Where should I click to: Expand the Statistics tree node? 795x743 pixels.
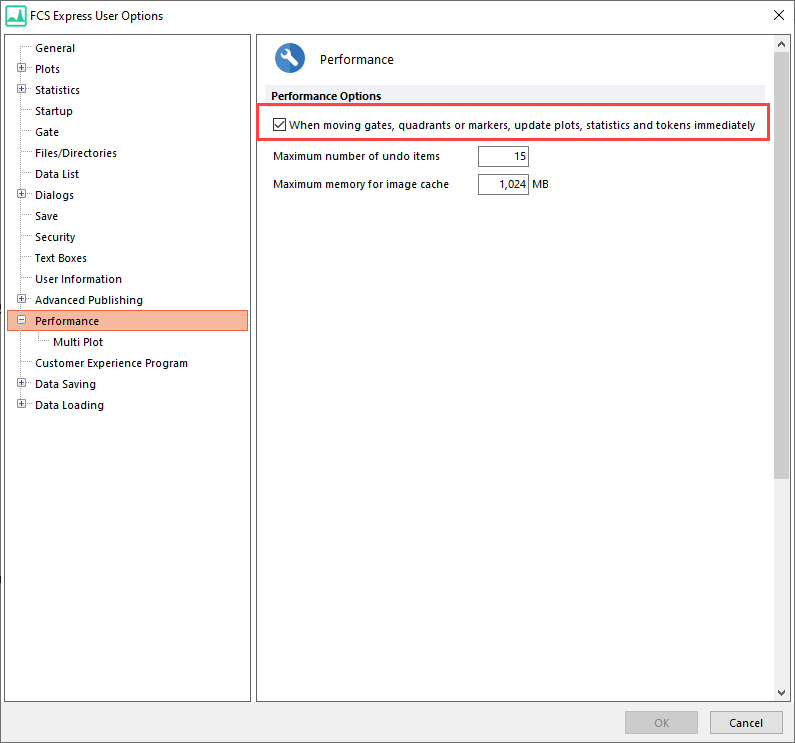pos(21,89)
